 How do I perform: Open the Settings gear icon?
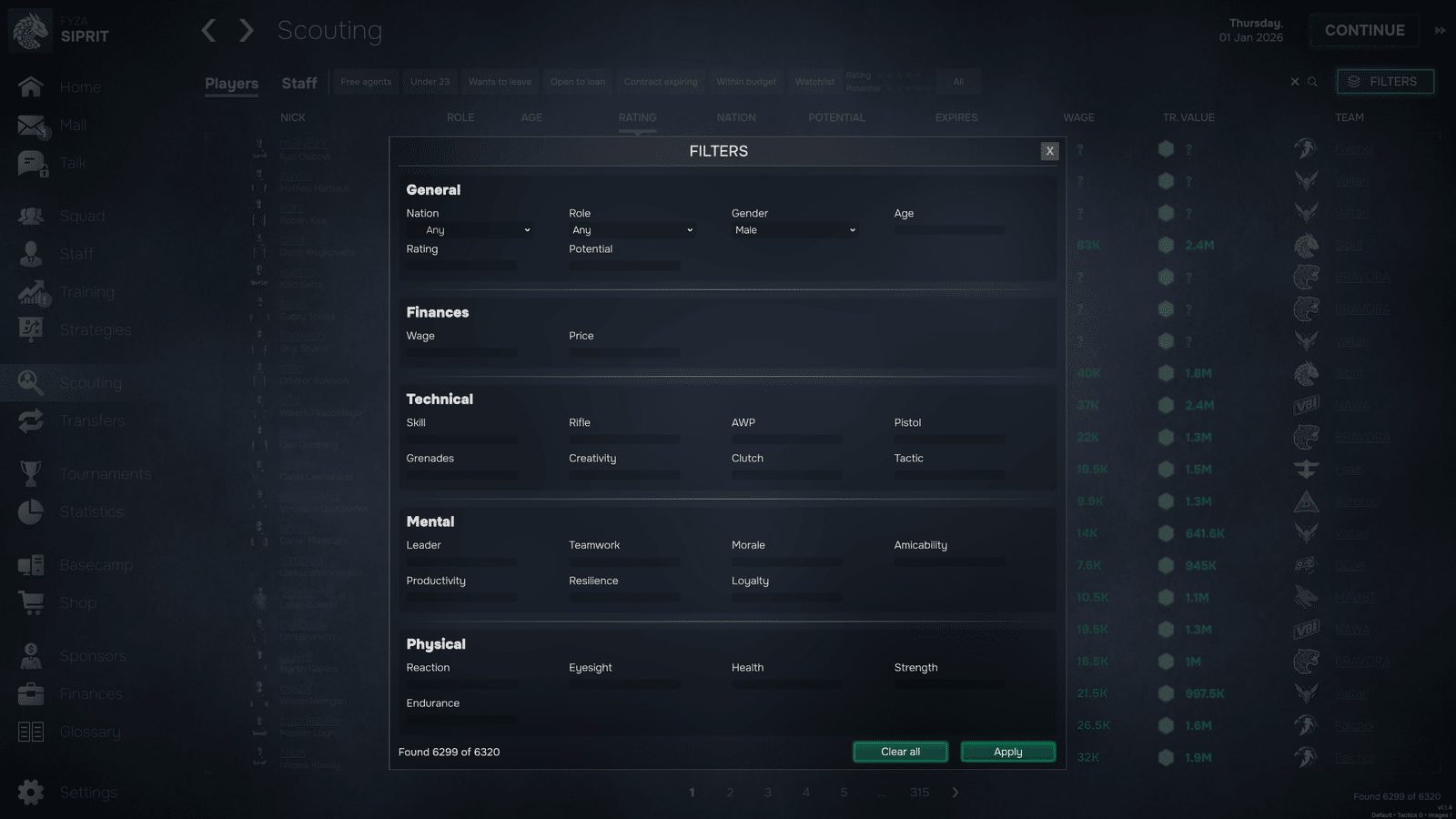(31, 793)
